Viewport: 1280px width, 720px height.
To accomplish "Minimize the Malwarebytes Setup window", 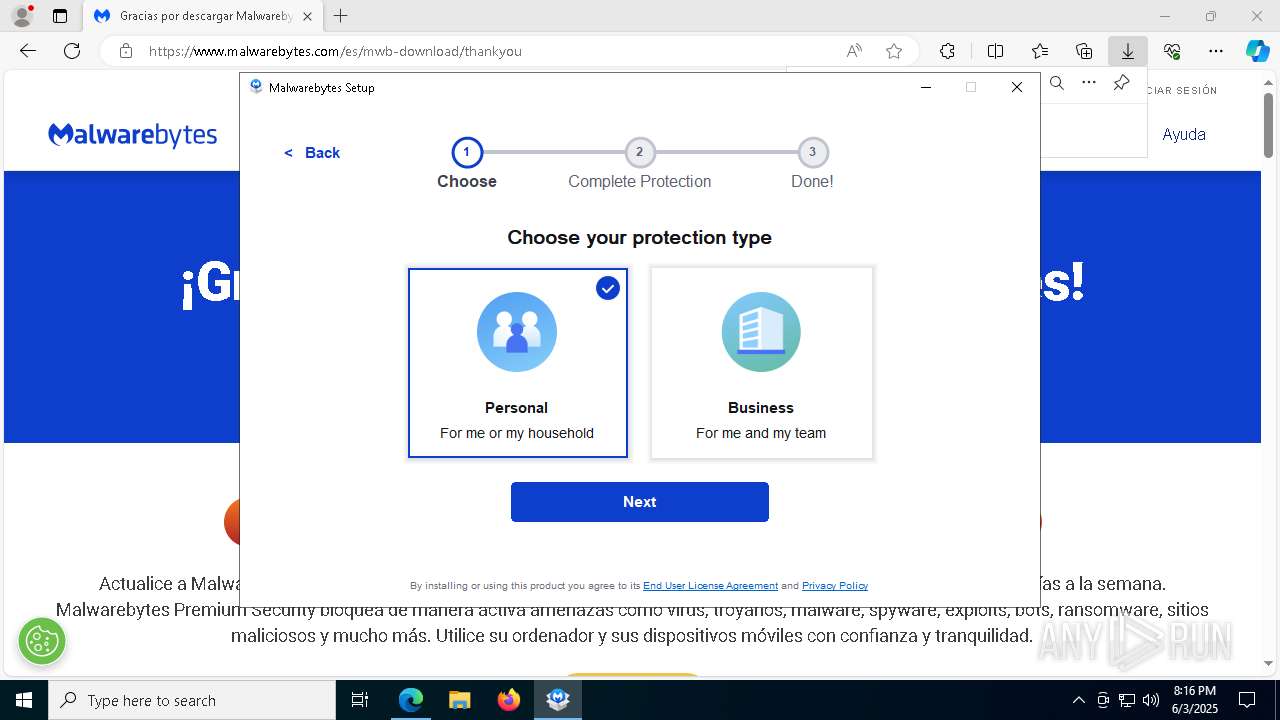I will tap(926, 87).
